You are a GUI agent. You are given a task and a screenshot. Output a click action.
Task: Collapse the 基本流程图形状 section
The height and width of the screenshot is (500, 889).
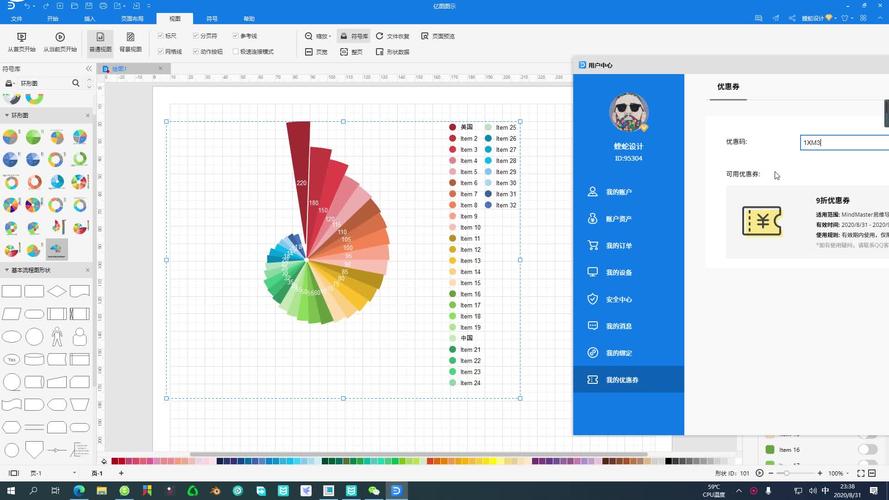pos(7,270)
